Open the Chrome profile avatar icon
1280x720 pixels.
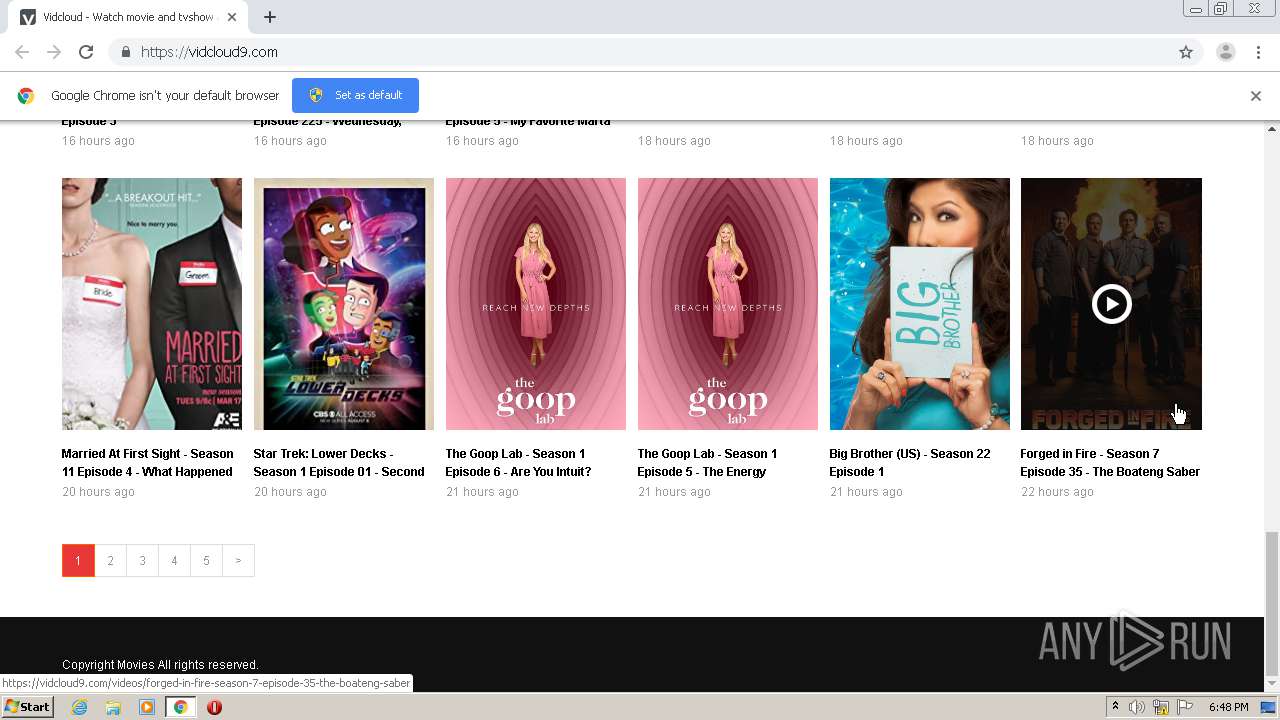coord(1225,52)
